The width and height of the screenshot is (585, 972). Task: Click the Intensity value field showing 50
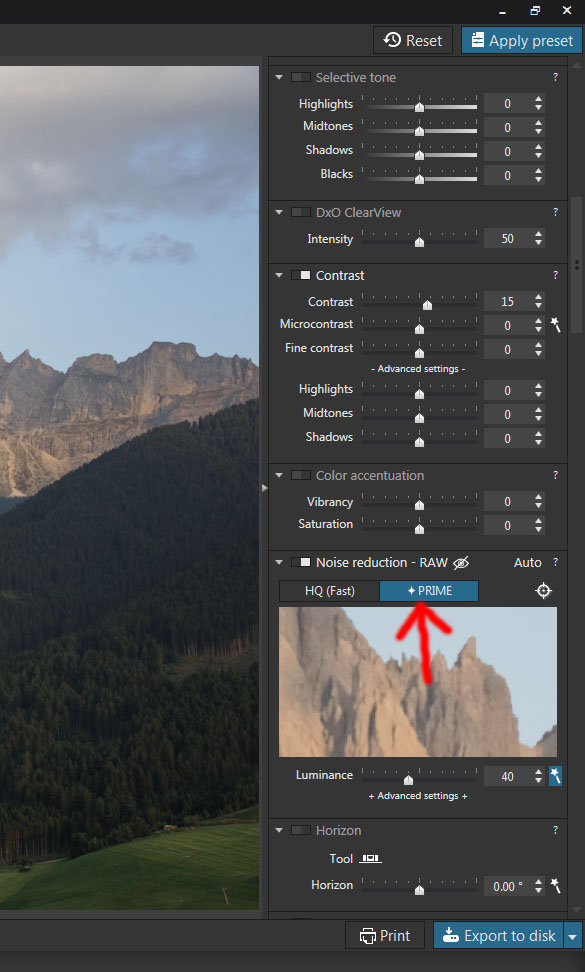coord(508,238)
